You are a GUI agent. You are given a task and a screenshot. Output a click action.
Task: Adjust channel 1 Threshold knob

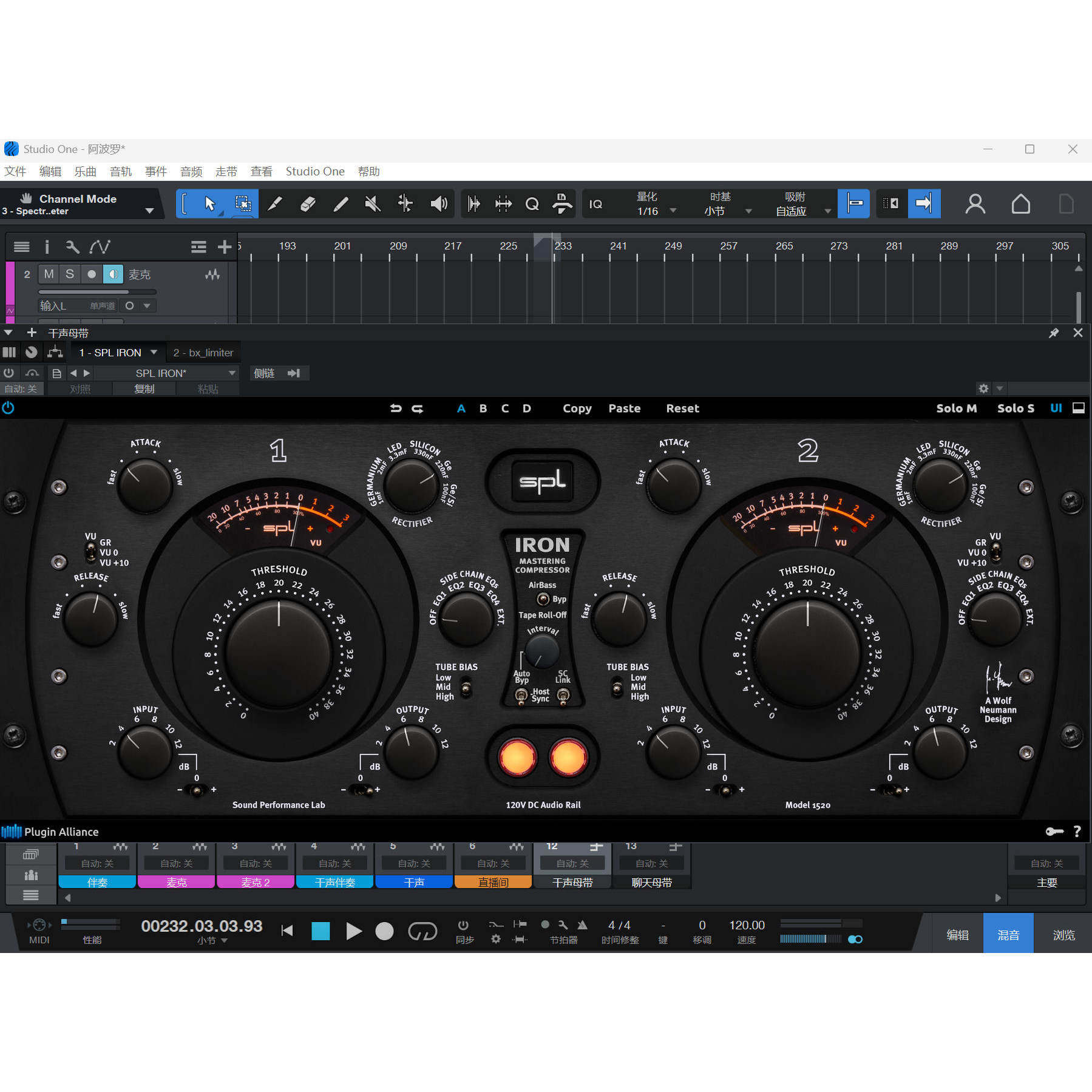click(279, 654)
